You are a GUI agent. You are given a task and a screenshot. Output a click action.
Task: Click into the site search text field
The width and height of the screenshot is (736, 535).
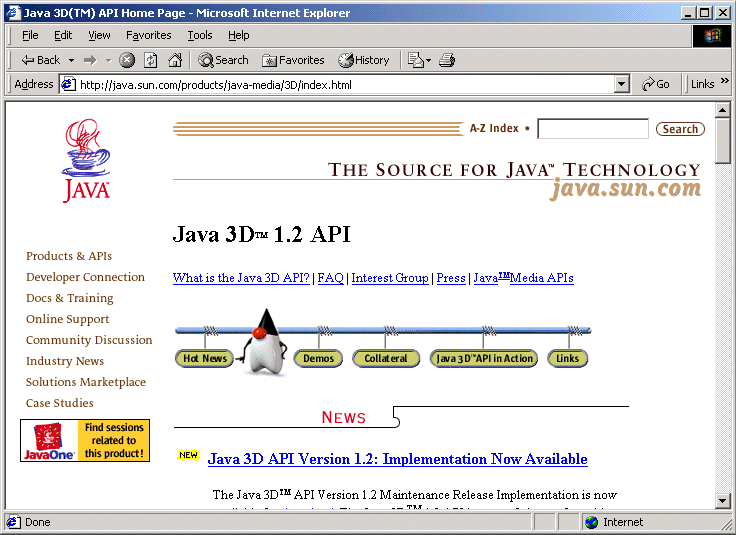[x=593, y=129]
